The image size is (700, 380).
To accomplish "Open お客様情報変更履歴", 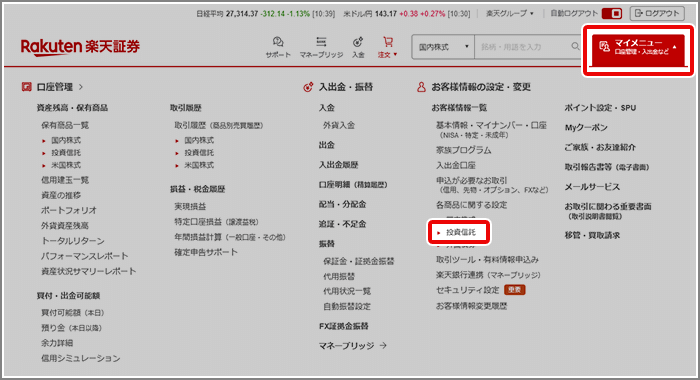I will [x=471, y=306].
